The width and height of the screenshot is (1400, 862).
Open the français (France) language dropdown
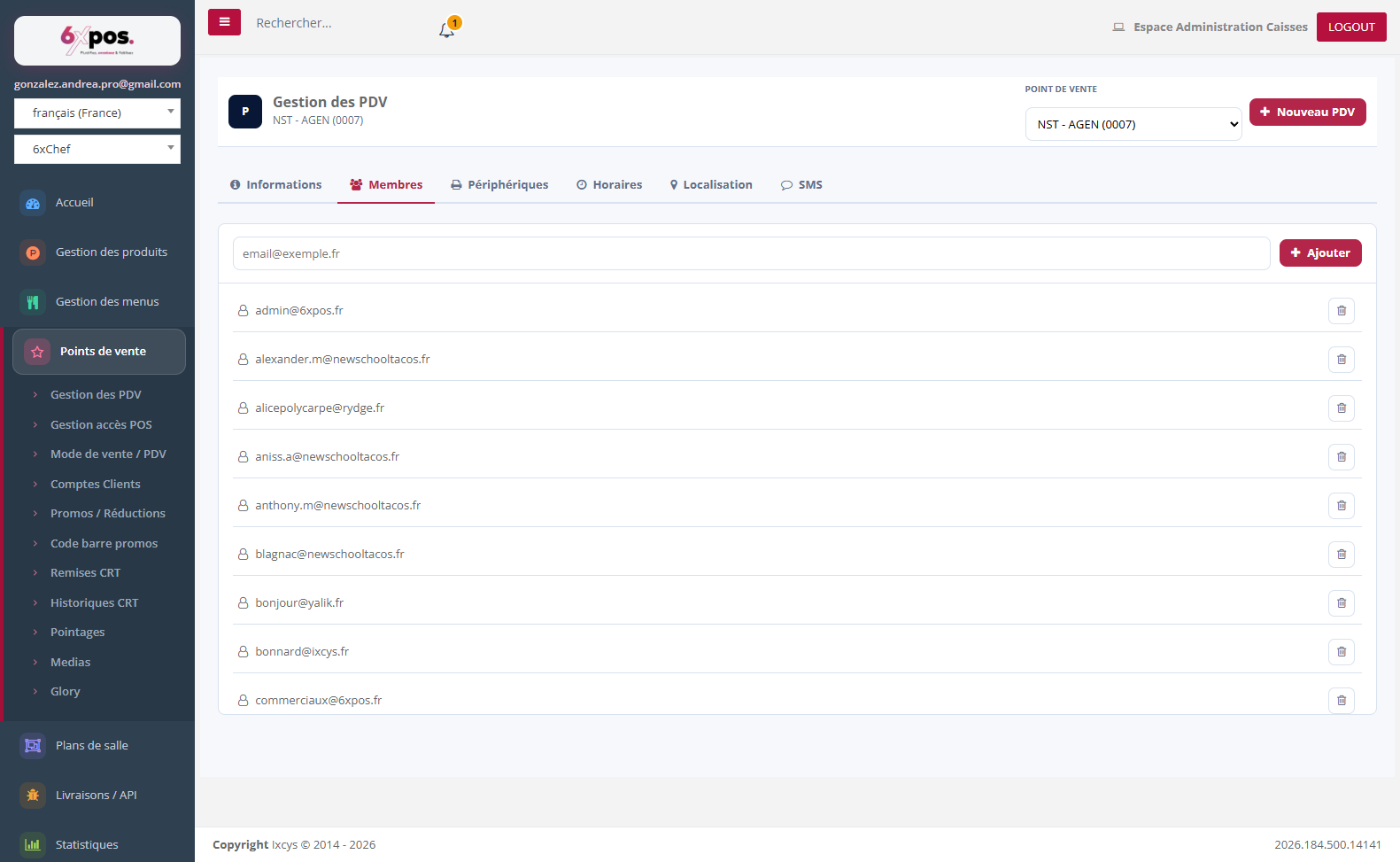[x=97, y=113]
